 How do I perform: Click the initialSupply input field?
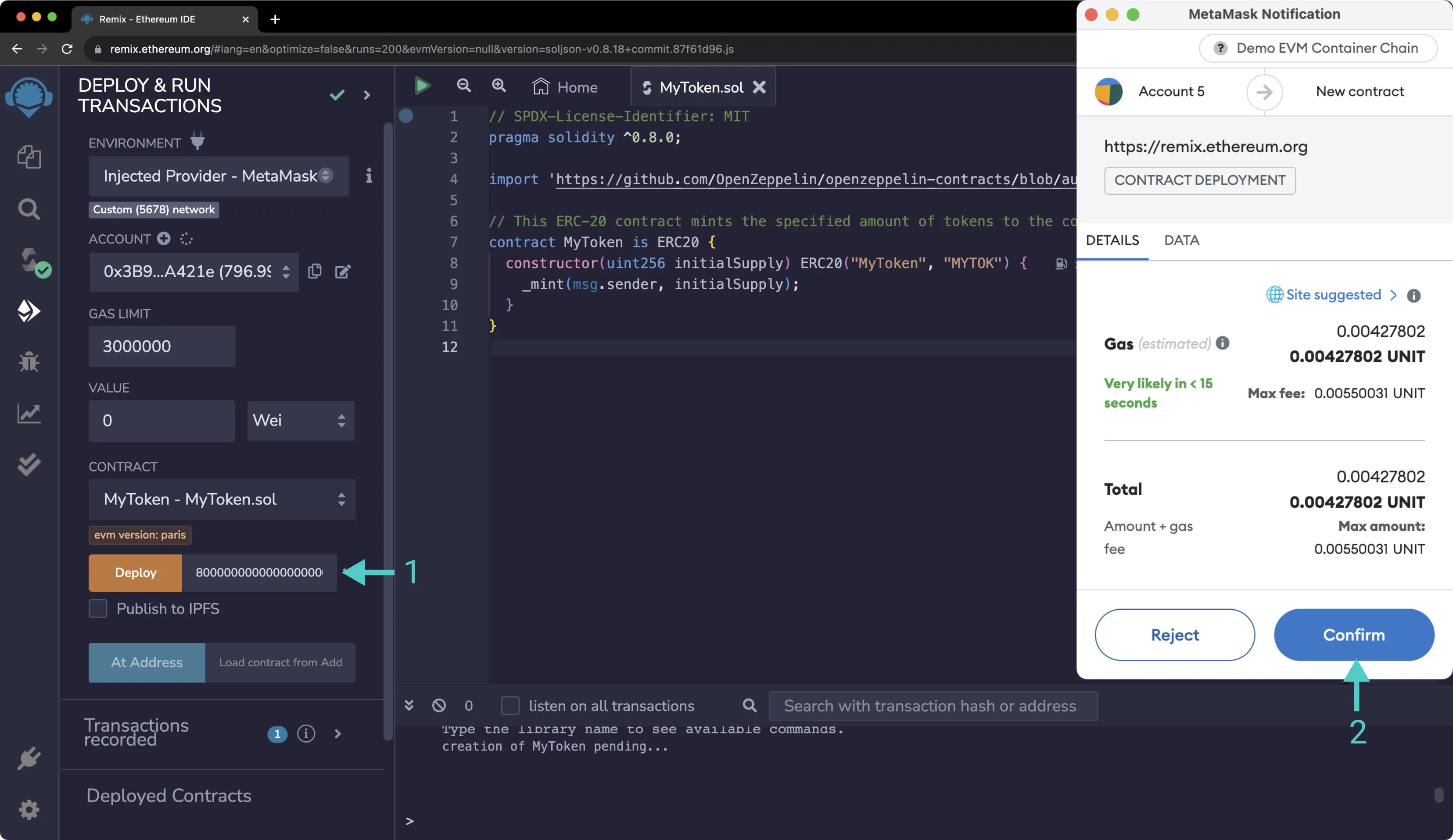[x=258, y=572]
